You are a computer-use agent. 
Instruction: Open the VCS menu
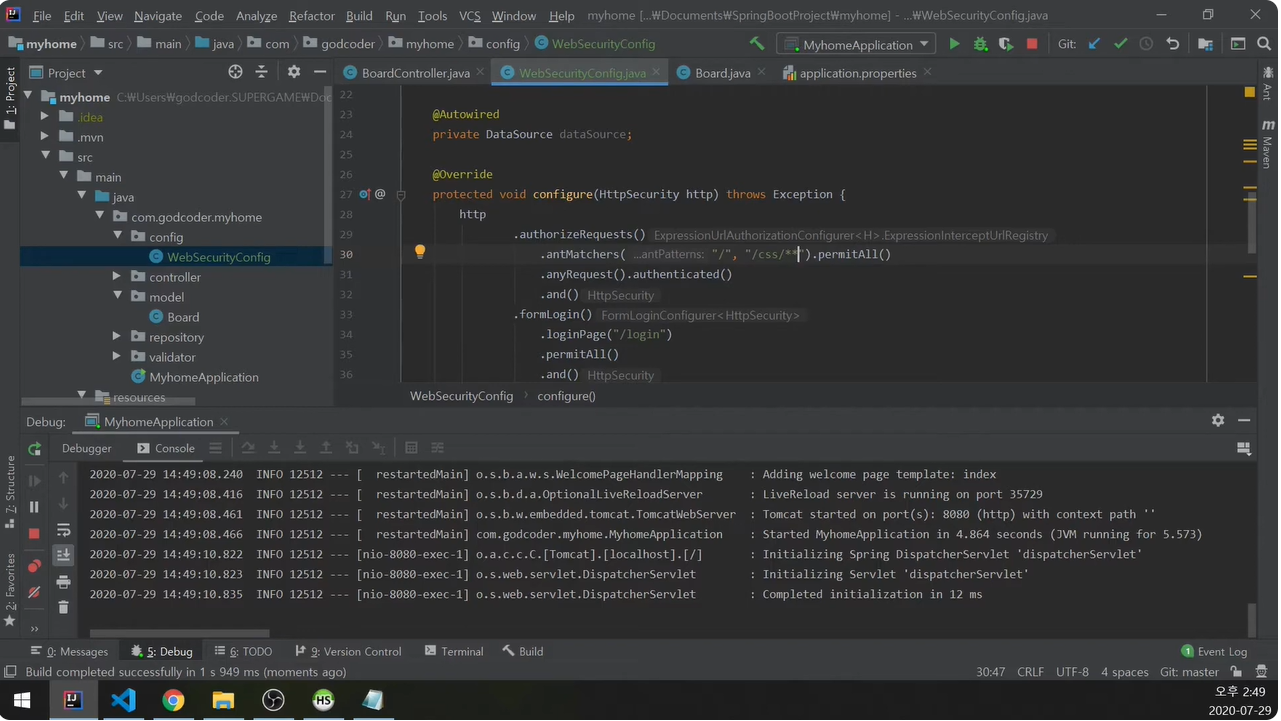470,16
